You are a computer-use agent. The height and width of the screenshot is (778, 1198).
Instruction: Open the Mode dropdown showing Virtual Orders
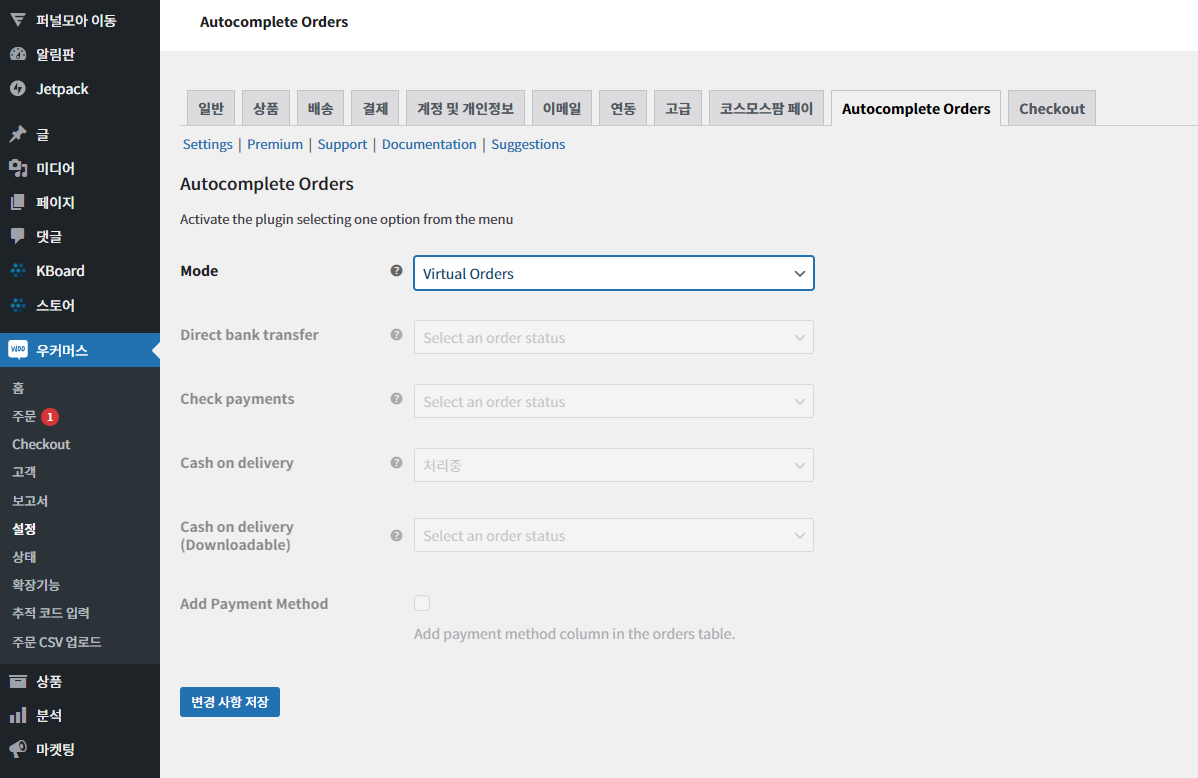(614, 273)
